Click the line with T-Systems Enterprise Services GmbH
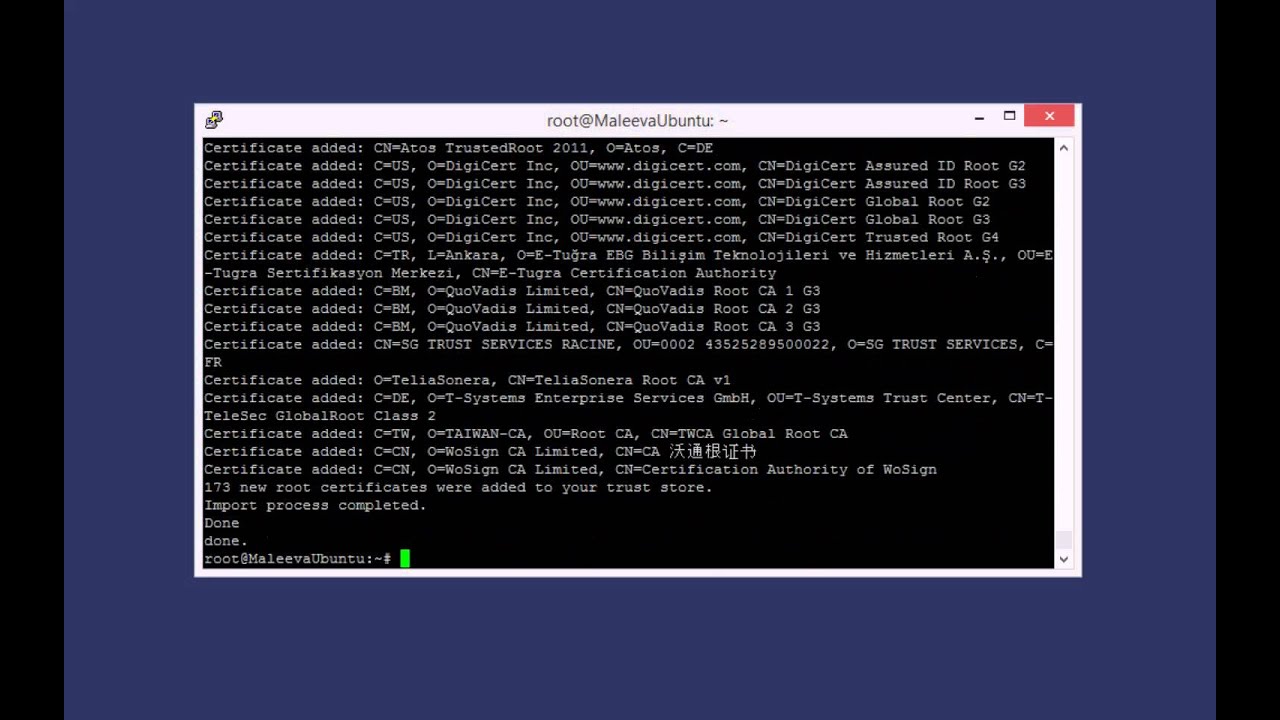1280x720 pixels. pyautogui.click(x=628, y=398)
